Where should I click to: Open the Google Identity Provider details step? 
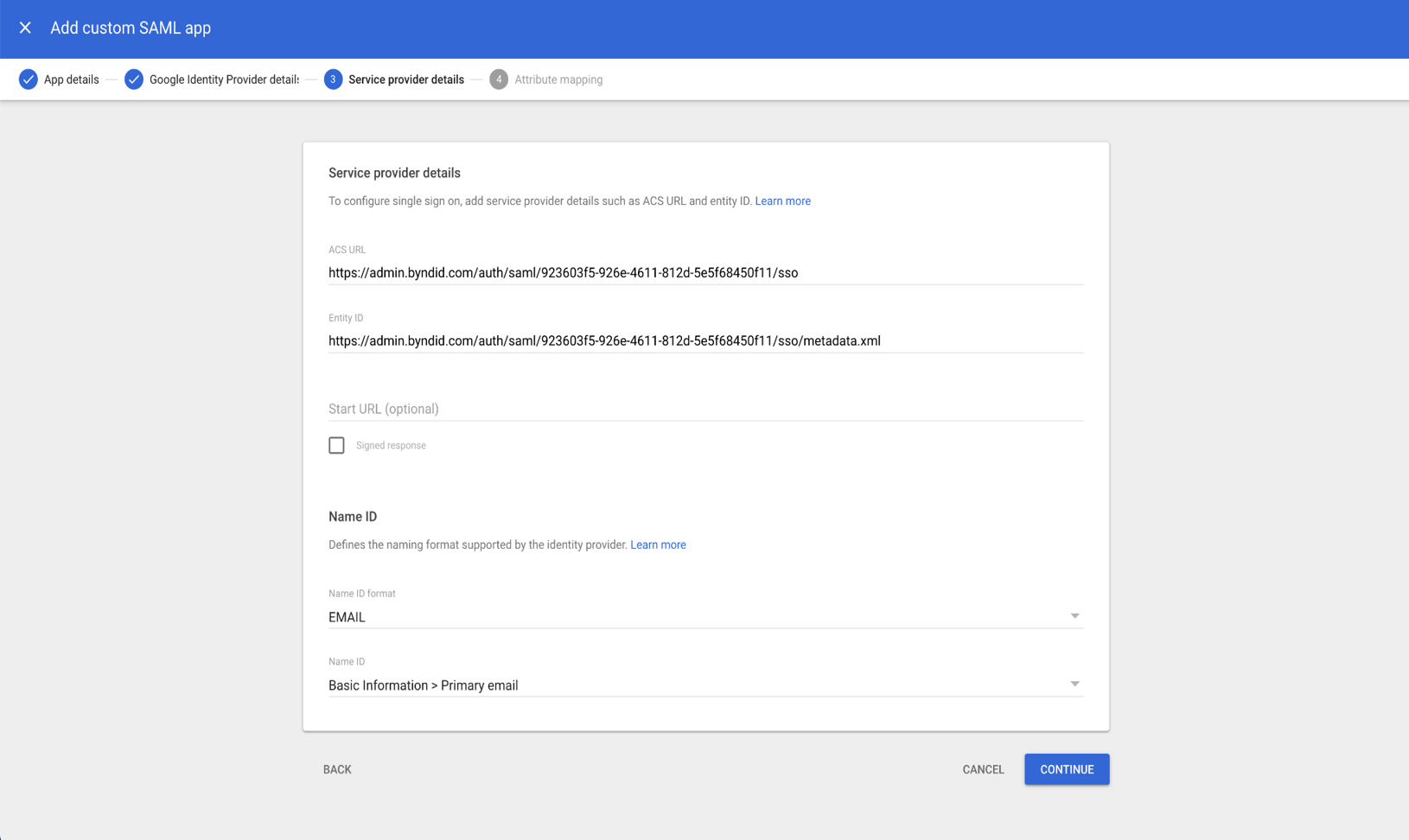click(x=224, y=80)
